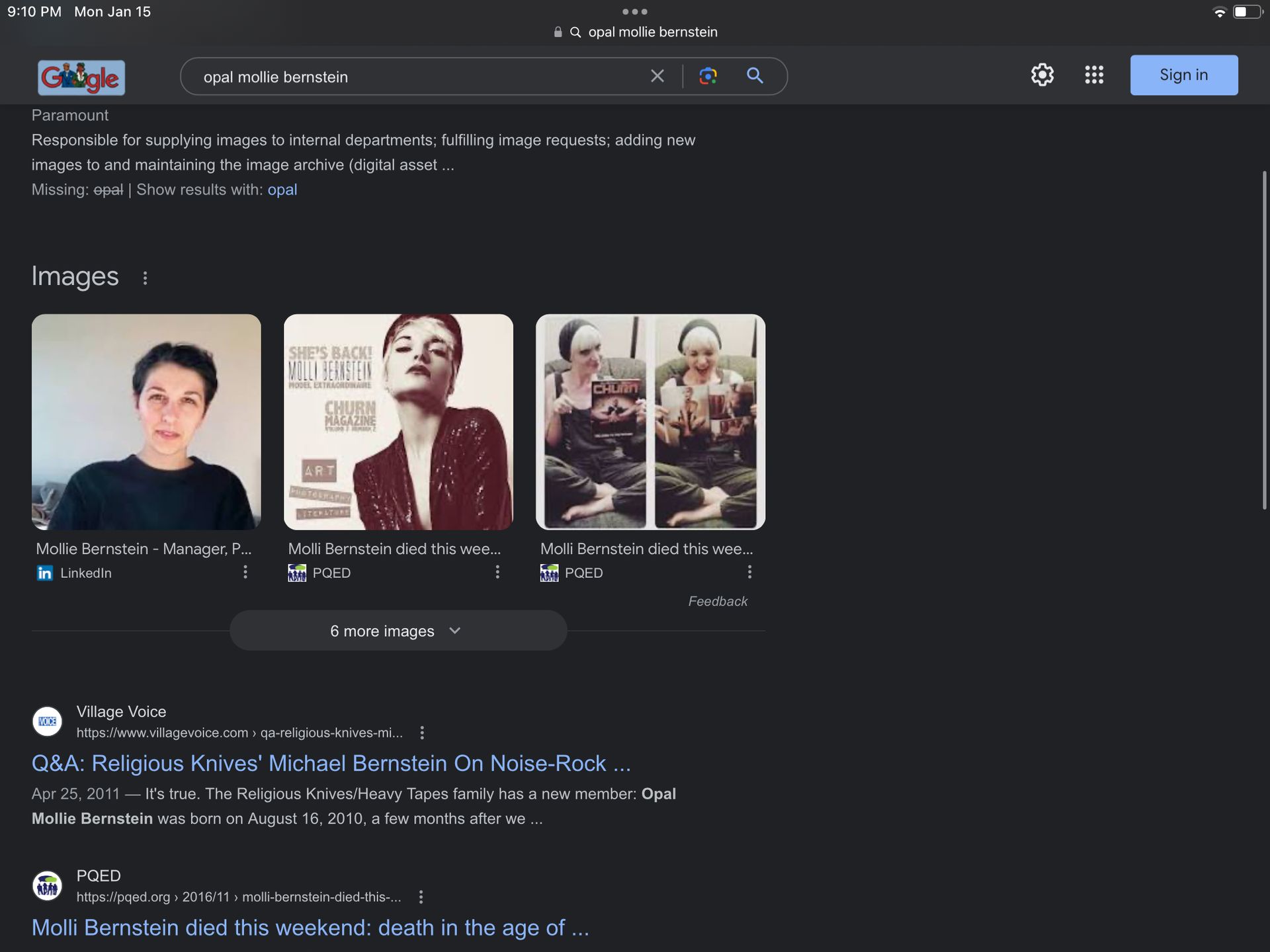
Task: Open the Mollie Bernstein LinkedIn photo thumbnail
Action: tap(146, 422)
